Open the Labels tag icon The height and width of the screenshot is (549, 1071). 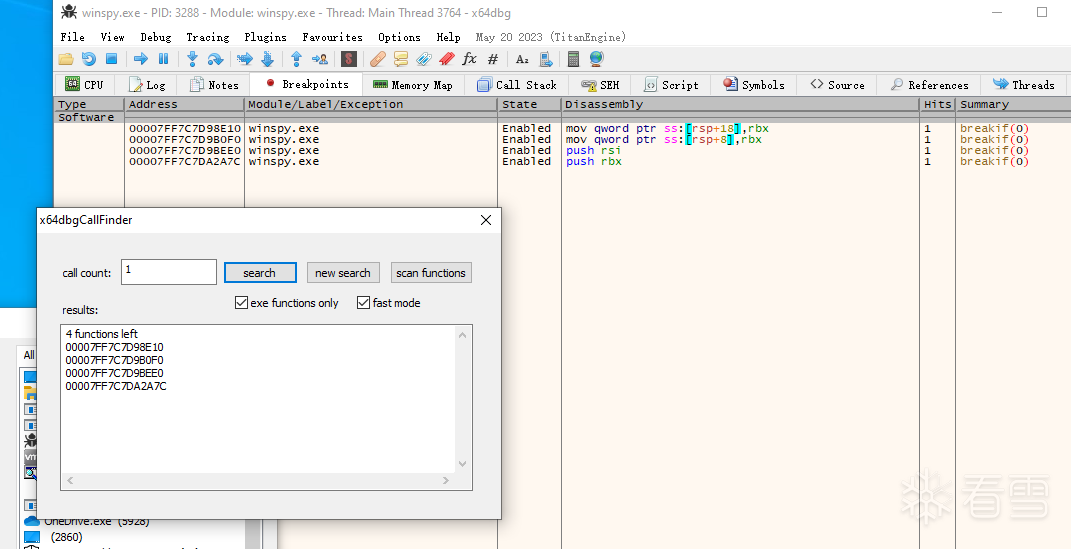pyautogui.click(x=423, y=59)
